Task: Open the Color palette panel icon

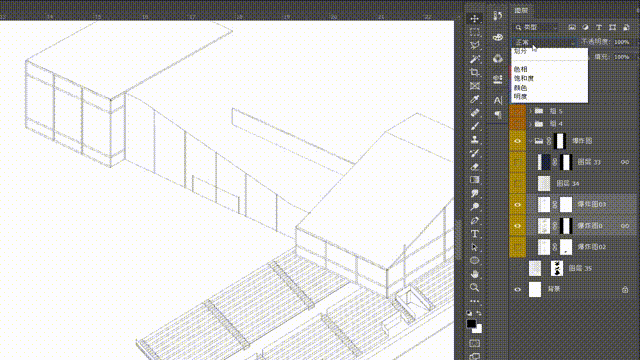Action: coord(498,37)
